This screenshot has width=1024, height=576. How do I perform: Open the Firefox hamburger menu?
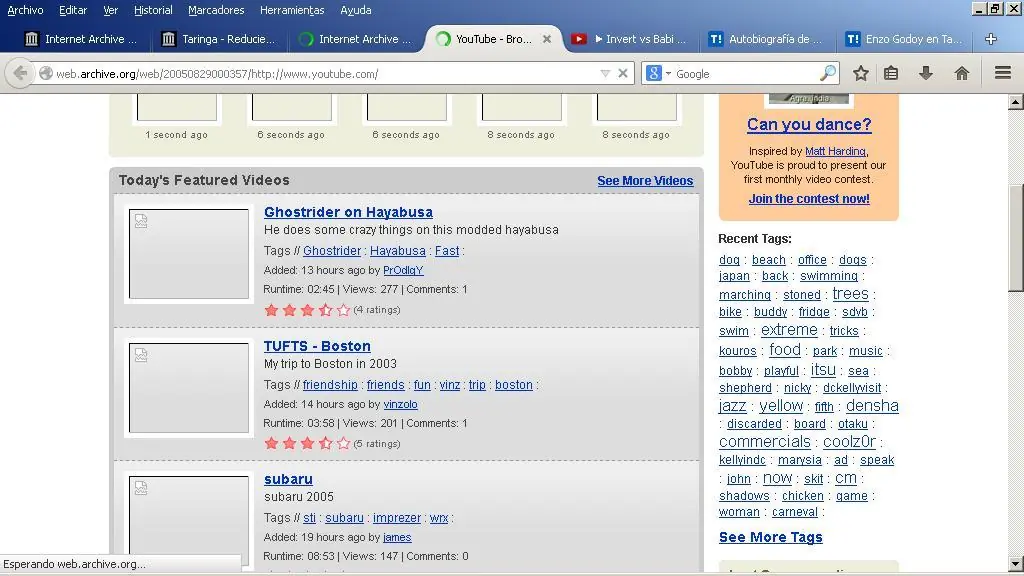pyautogui.click(x=1002, y=73)
